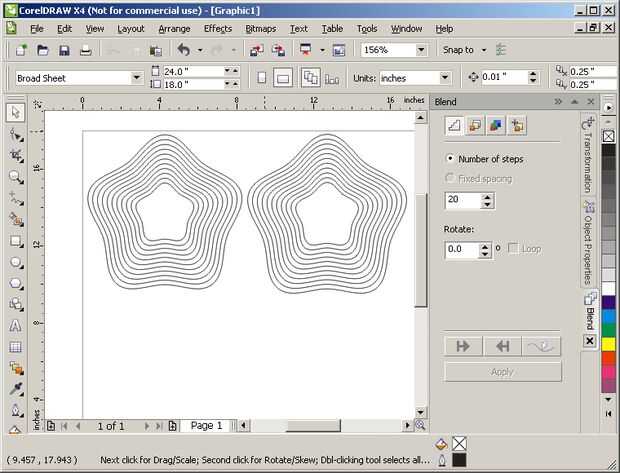This screenshot has width=620, height=473.
Task: Click the blend Path button
Action: coord(541,346)
